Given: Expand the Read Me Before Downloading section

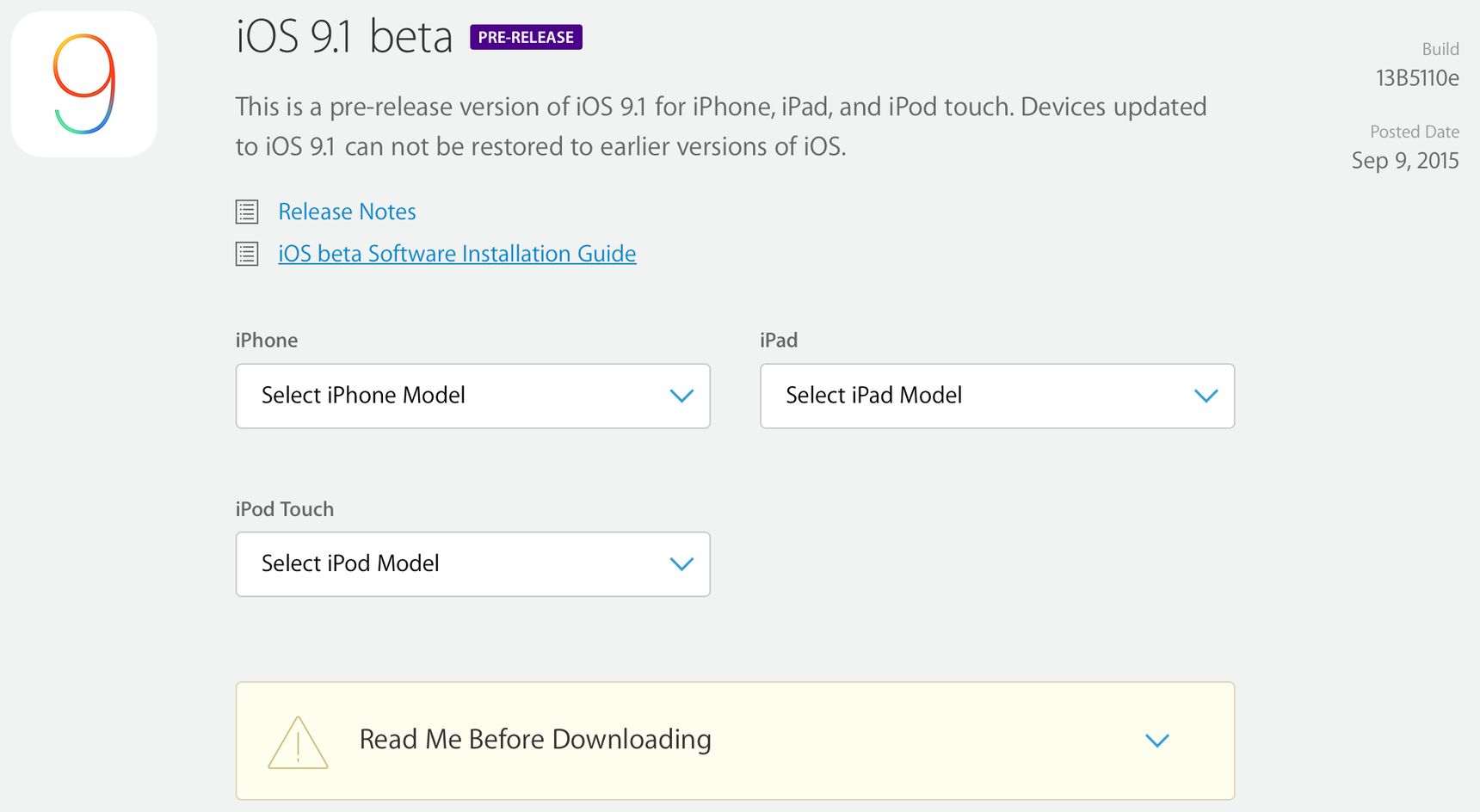Looking at the screenshot, I should click(x=735, y=741).
